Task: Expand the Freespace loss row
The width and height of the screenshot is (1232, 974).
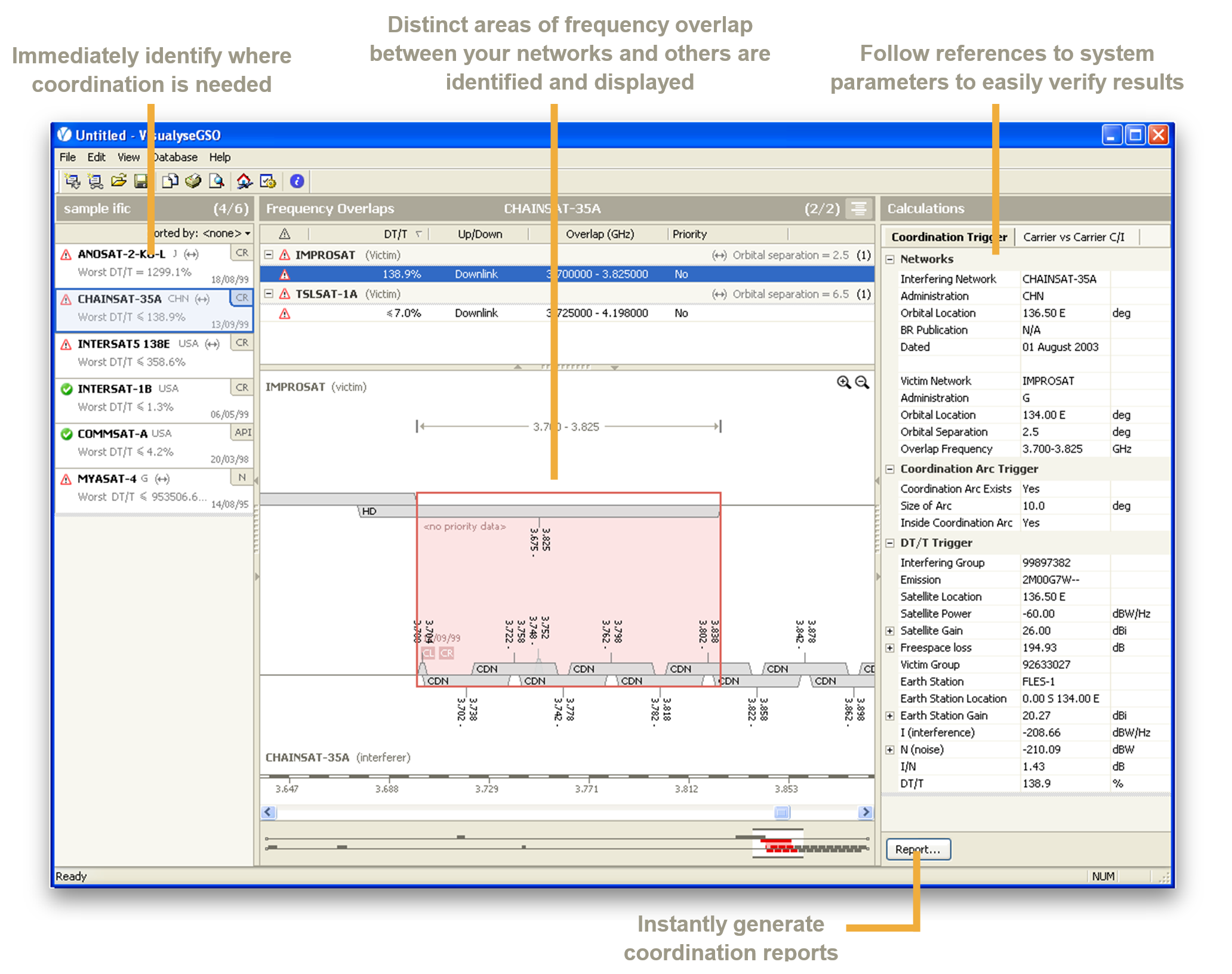Action: coord(890,648)
